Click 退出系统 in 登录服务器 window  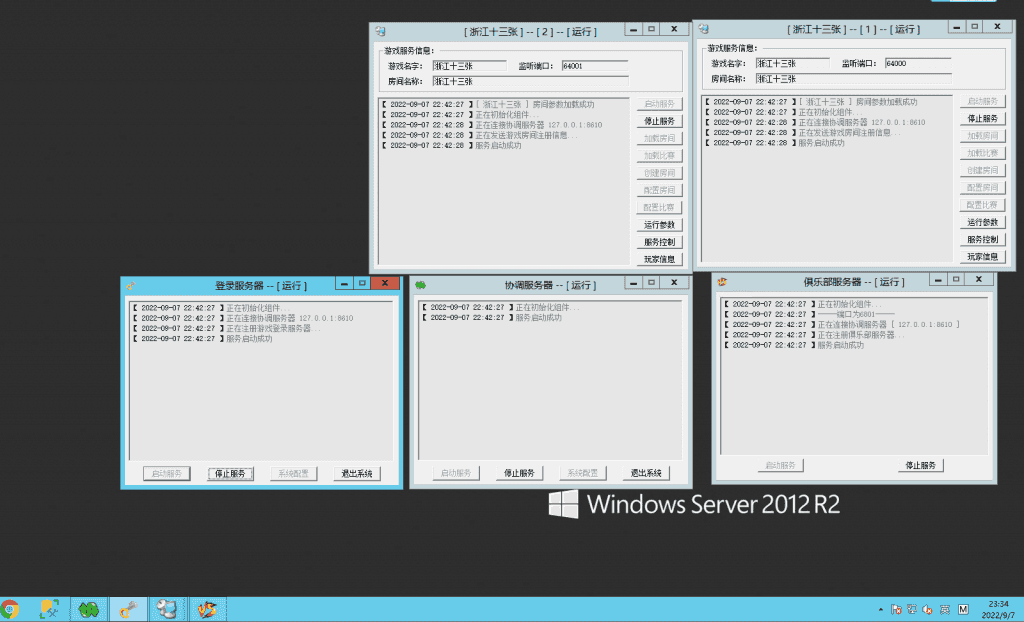tap(357, 474)
